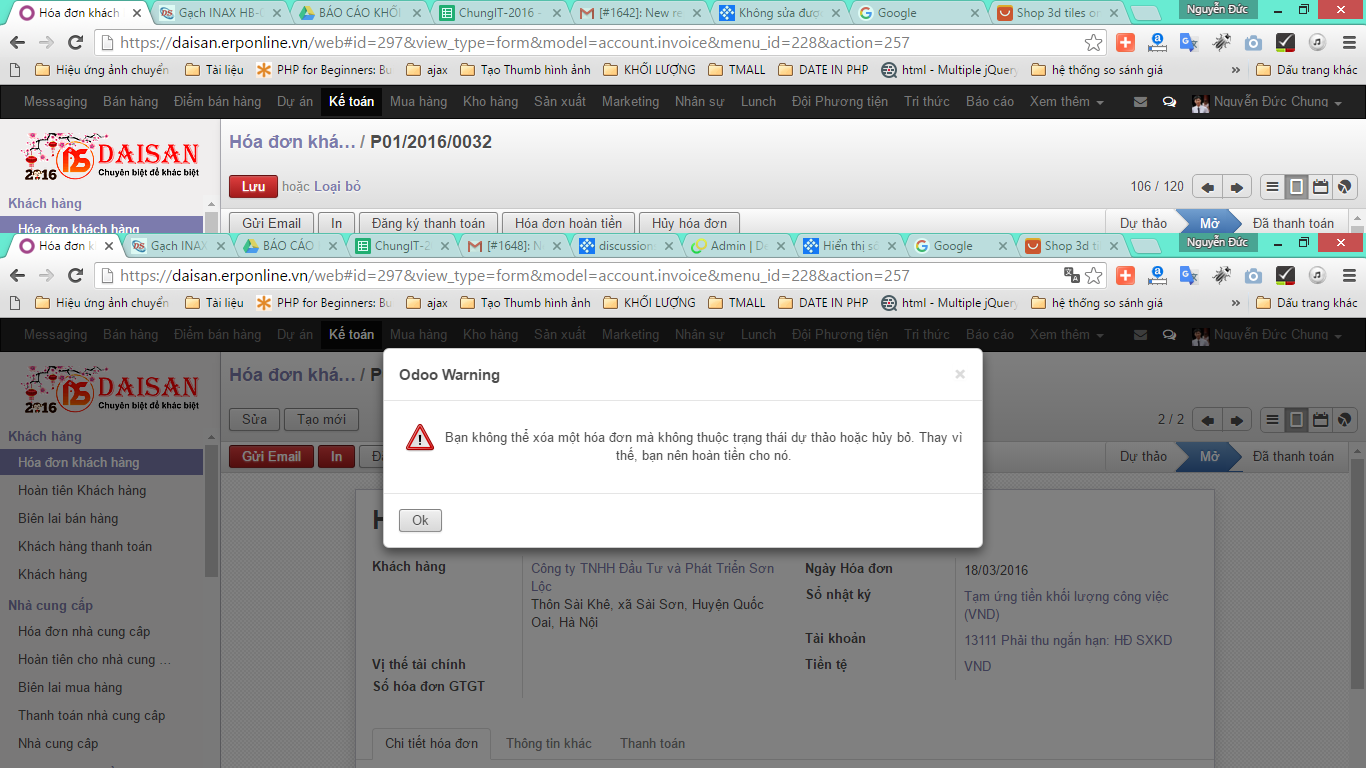This screenshot has width=1366, height=768.
Task: Expand the bookmarks overflow chevron in the lower window
Action: [1236, 303]
